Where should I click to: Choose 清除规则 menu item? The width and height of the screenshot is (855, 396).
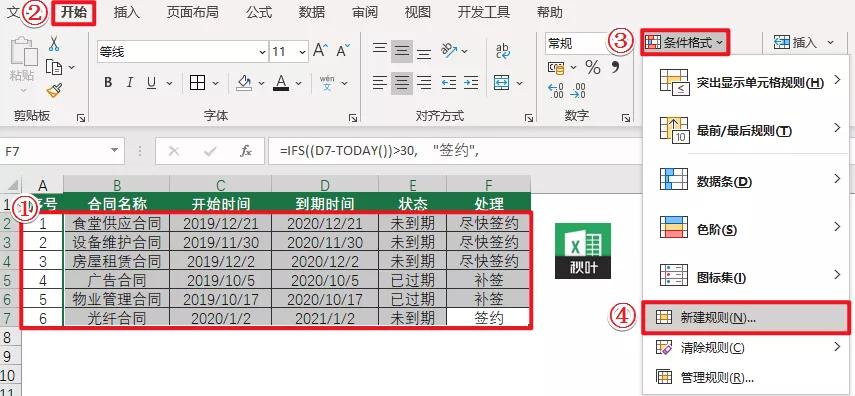click(x=746, y=347)
